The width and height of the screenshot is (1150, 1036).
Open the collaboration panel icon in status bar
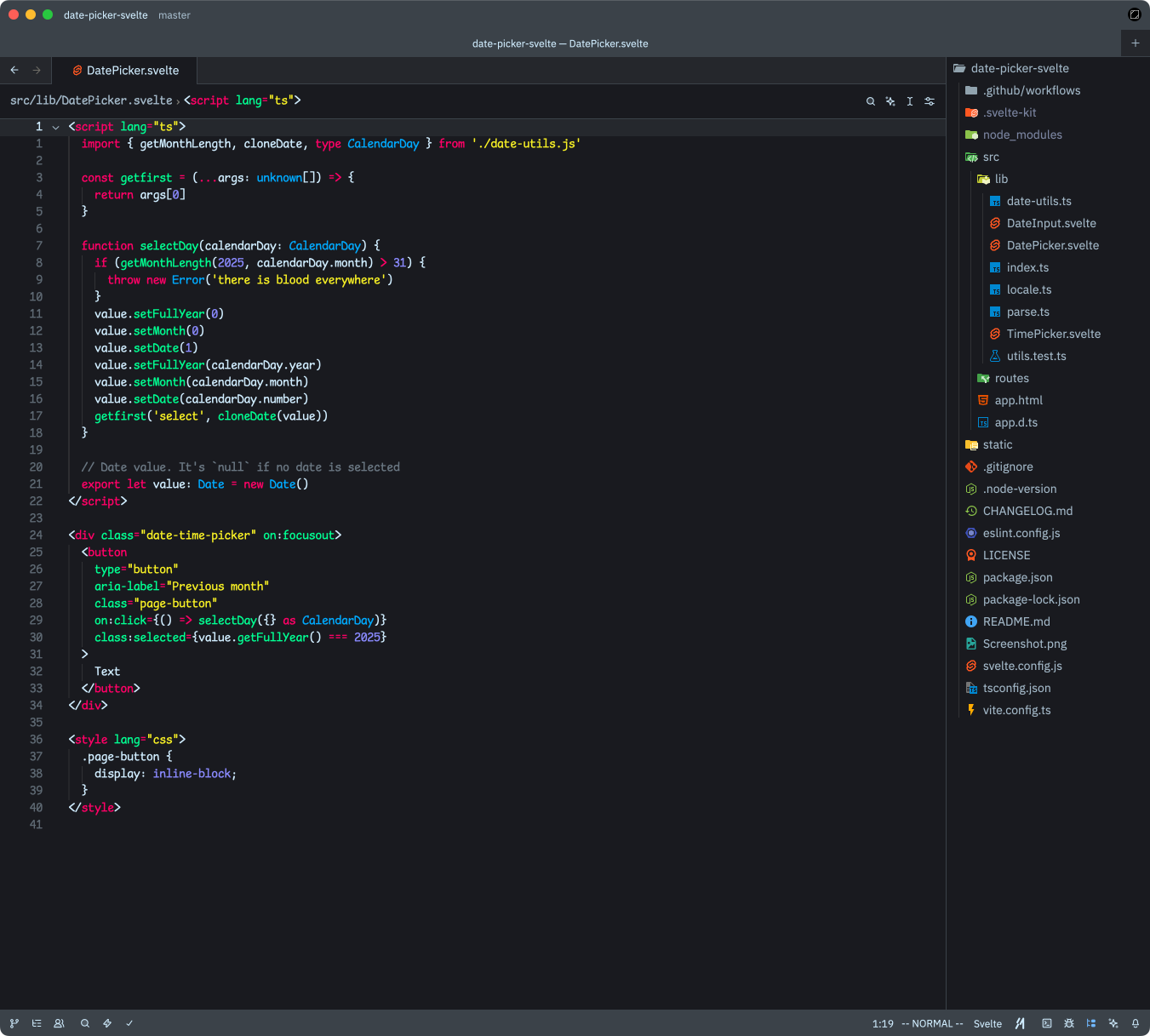click(x=59, y=1023)
